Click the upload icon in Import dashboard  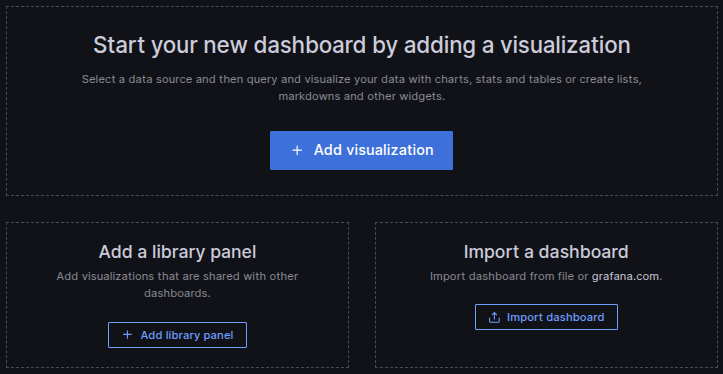tap(494, 317)
